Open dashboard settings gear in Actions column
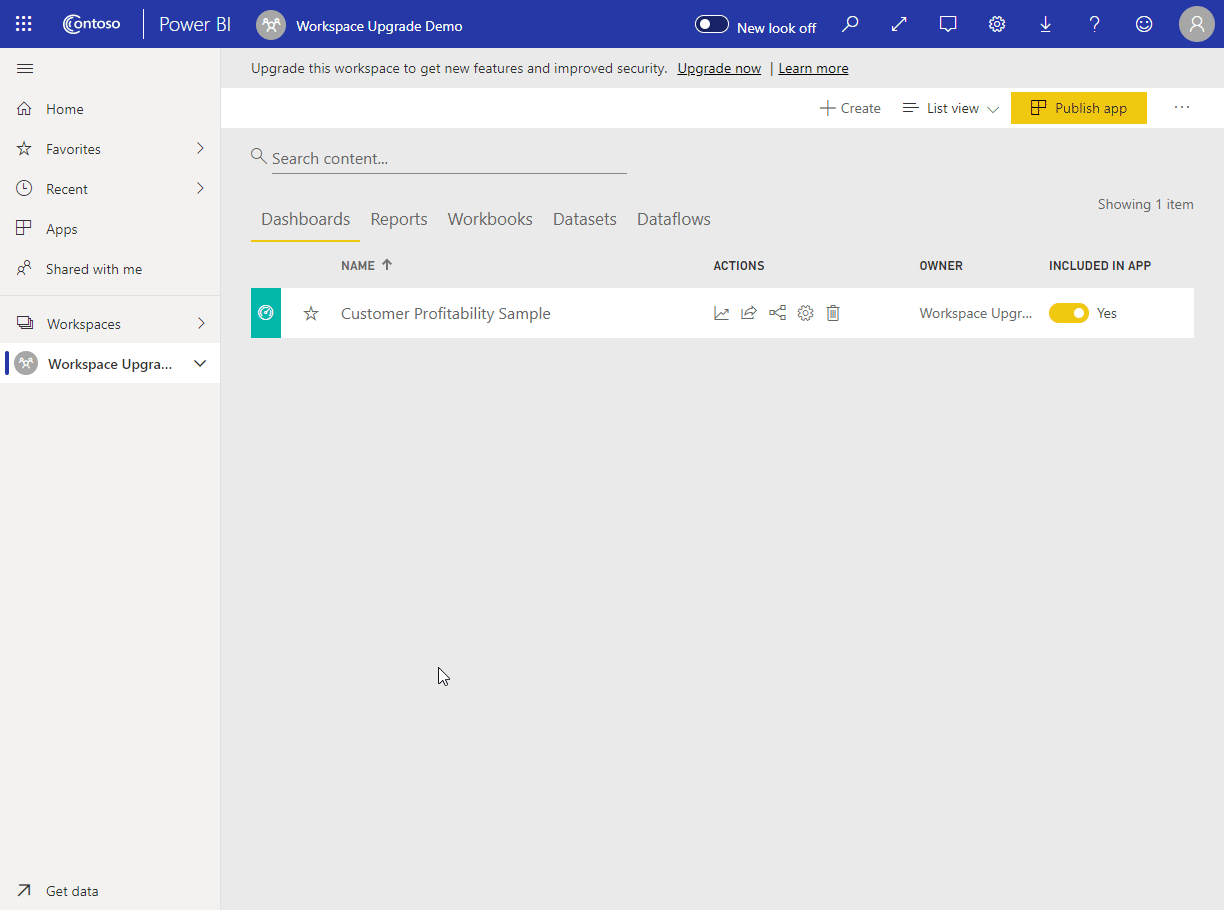 [x=805, y=313]
